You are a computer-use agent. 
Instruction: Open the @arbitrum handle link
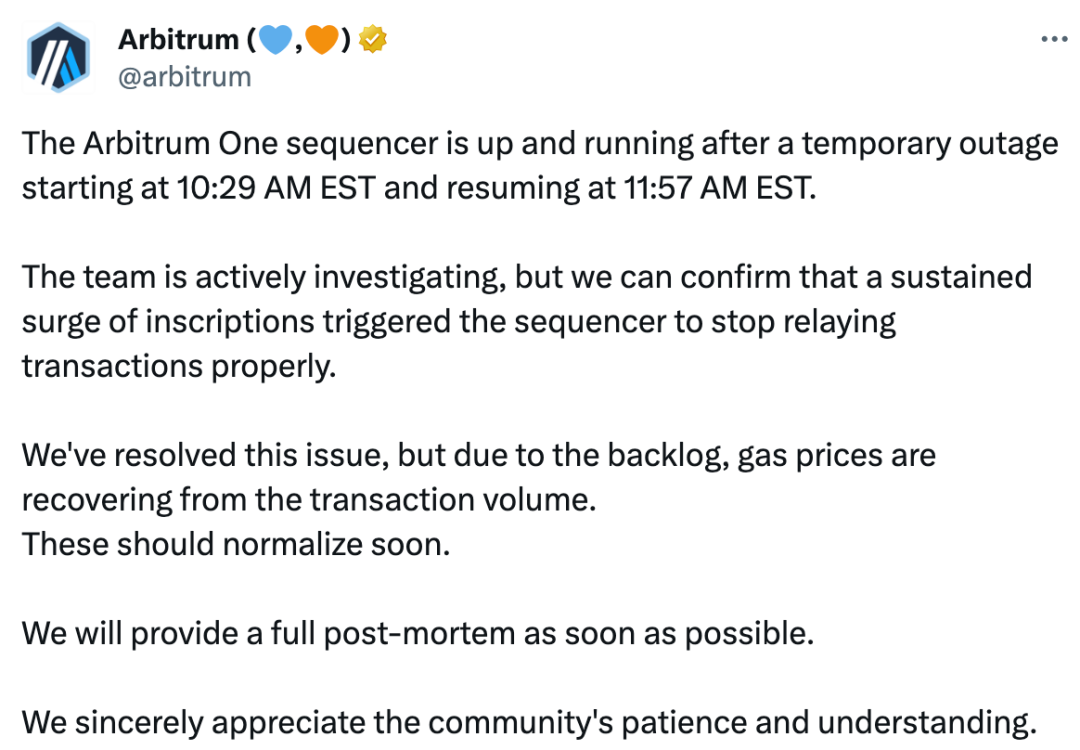click(184, 76)
